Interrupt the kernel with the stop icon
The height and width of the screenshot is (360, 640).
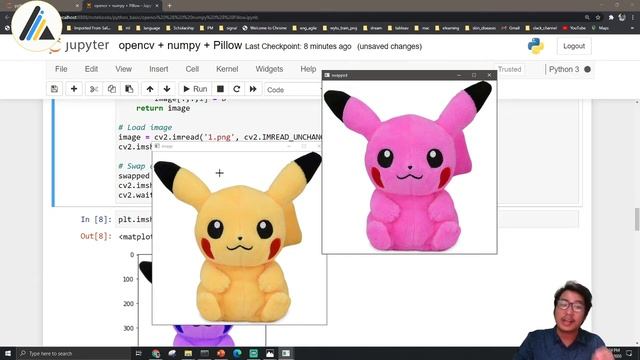(220, 89)
